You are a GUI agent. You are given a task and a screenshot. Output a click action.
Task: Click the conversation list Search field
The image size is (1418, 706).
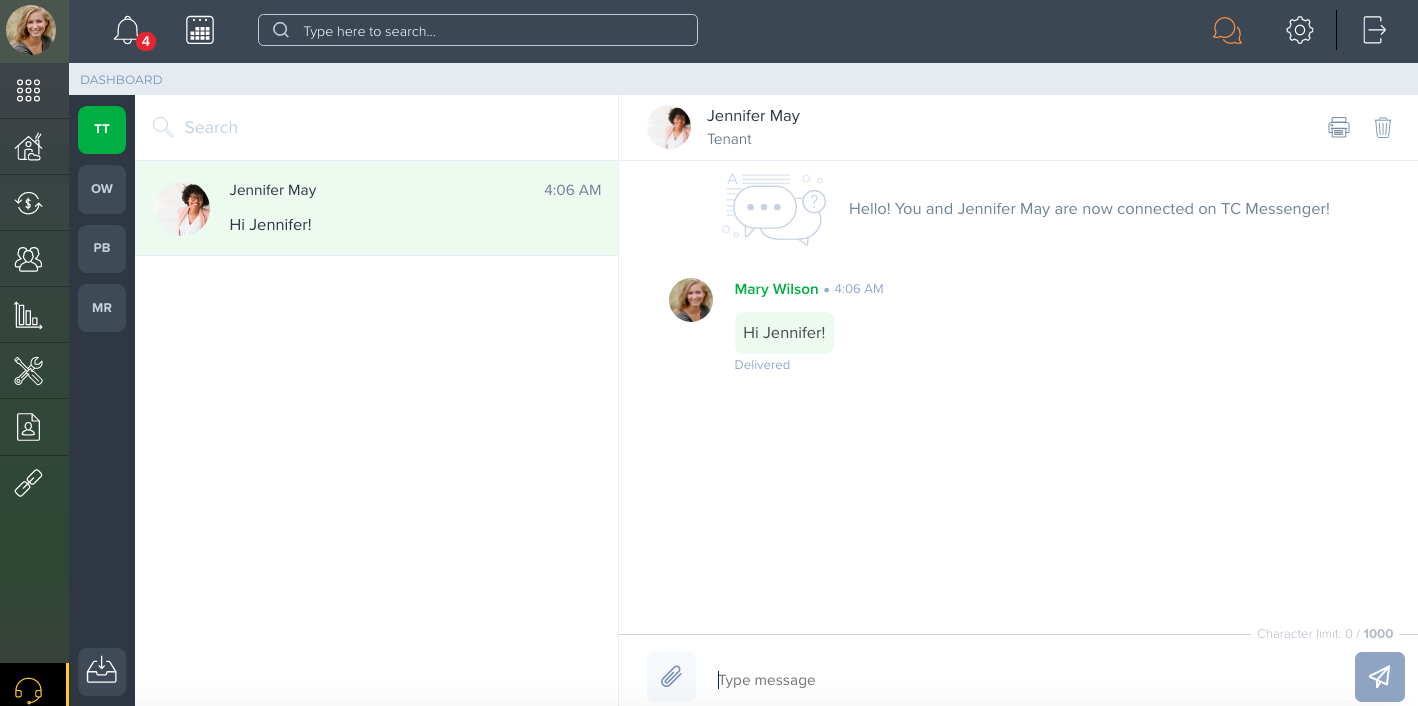coord(376,128)
